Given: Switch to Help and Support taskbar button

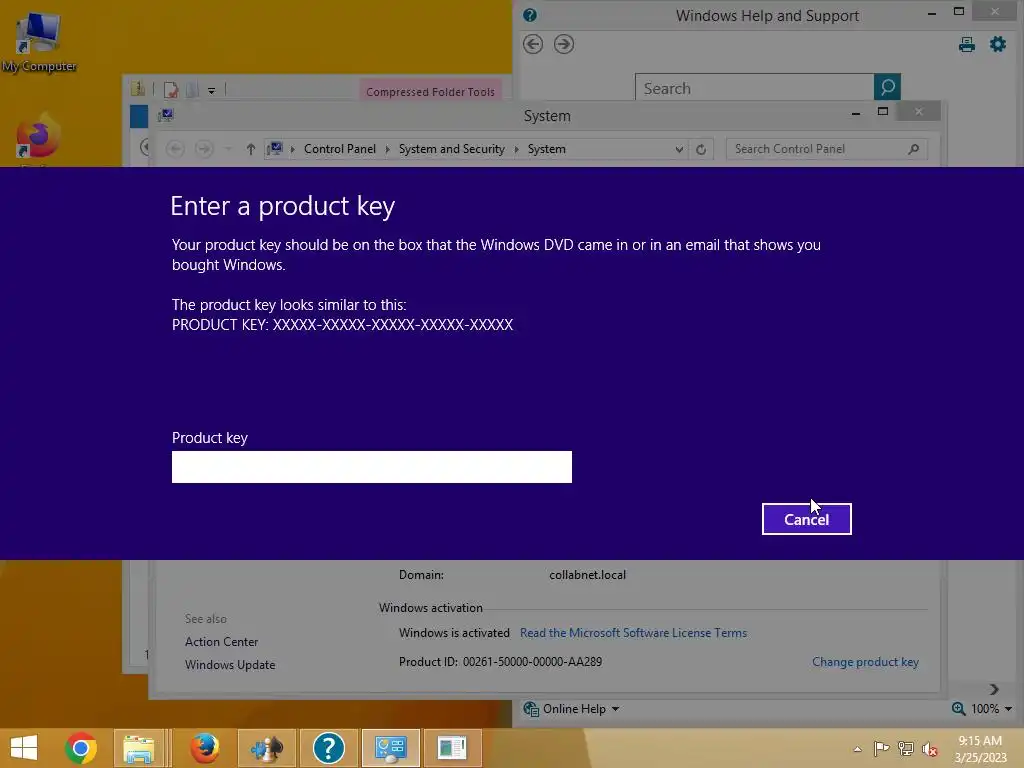Looking at the screenshot, I should click(x=328, y=748).
